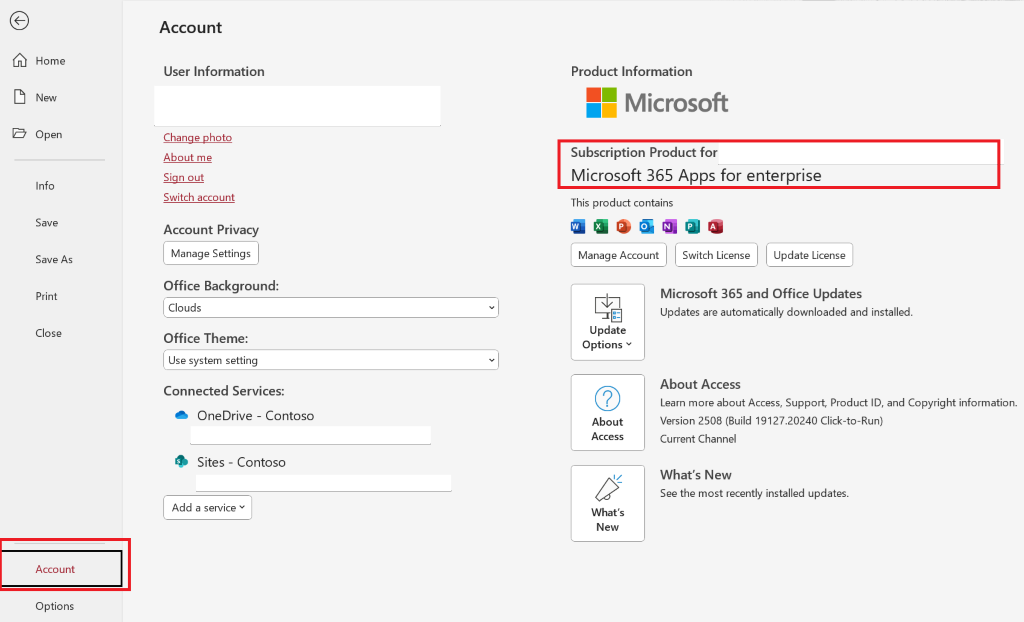Click the SharePoint Sites icon
The image size is (1024, 622).
182,461
